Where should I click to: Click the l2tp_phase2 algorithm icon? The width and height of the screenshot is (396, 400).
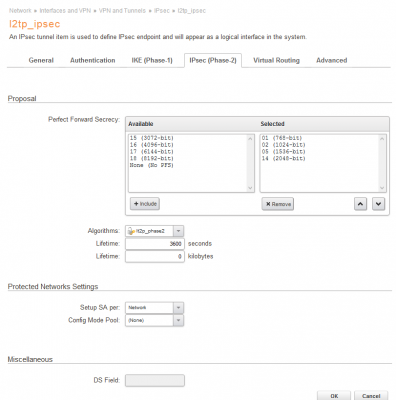click(131, 231)
